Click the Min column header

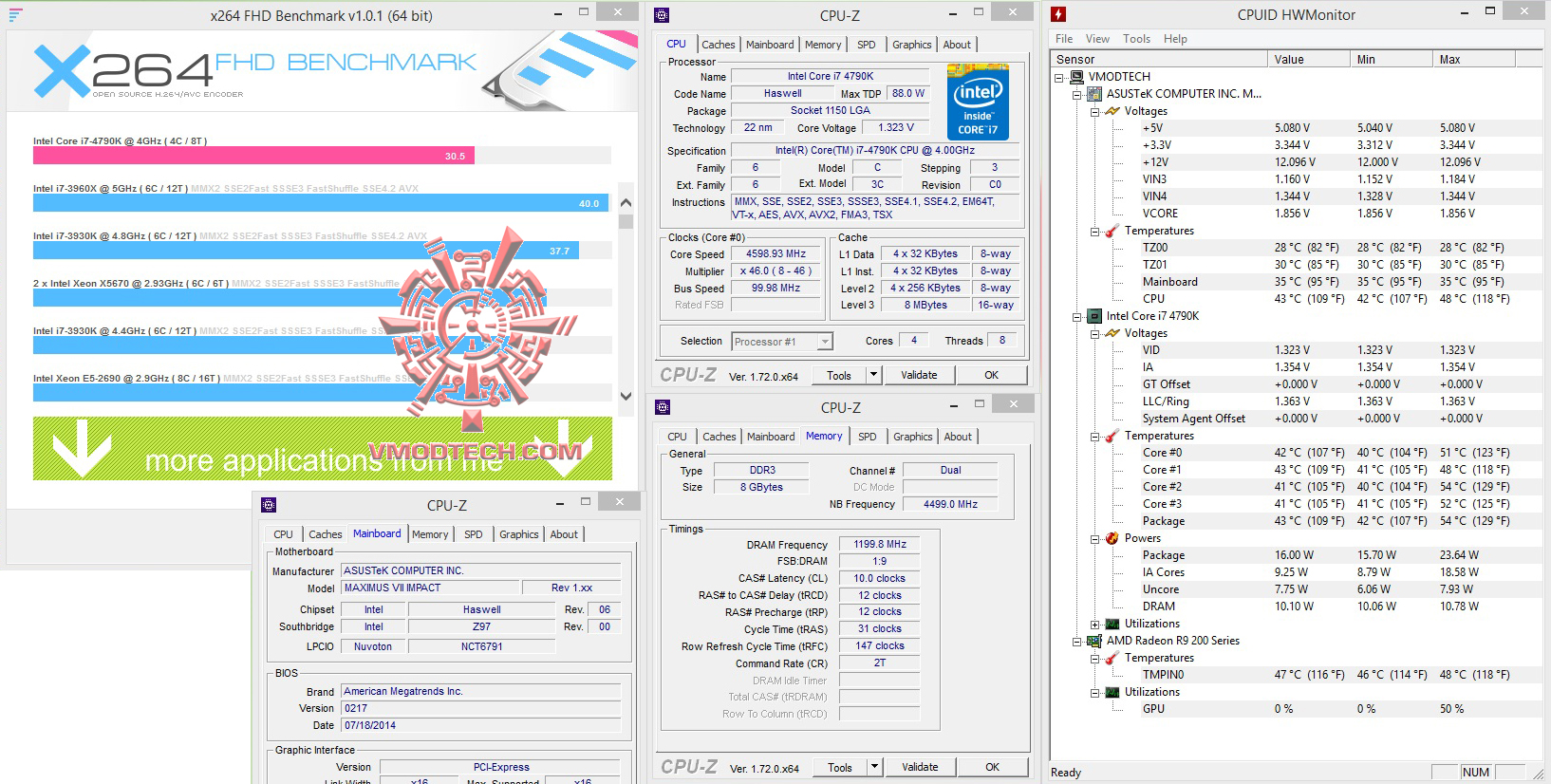point(1392,59)
